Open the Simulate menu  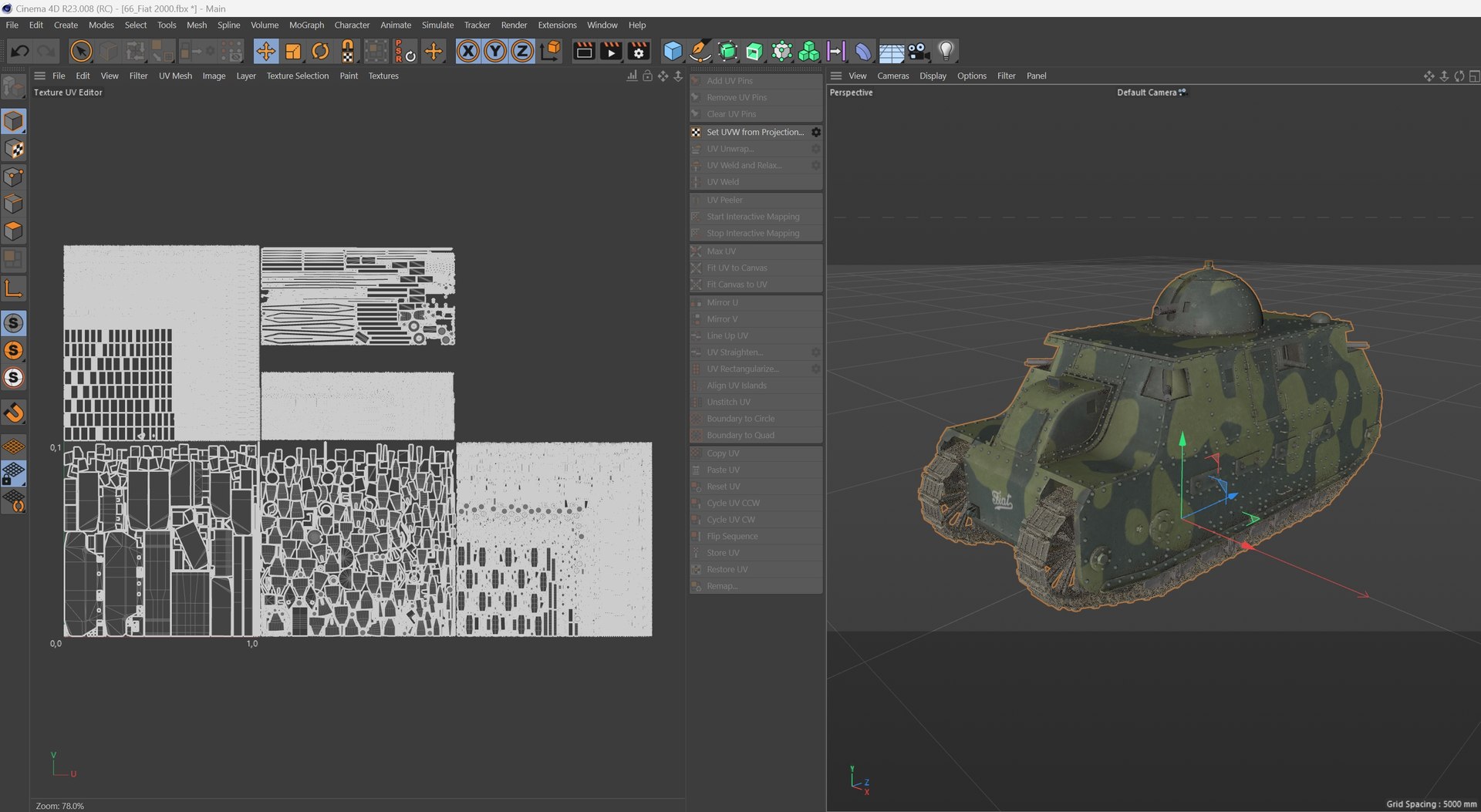click(437, 25)
